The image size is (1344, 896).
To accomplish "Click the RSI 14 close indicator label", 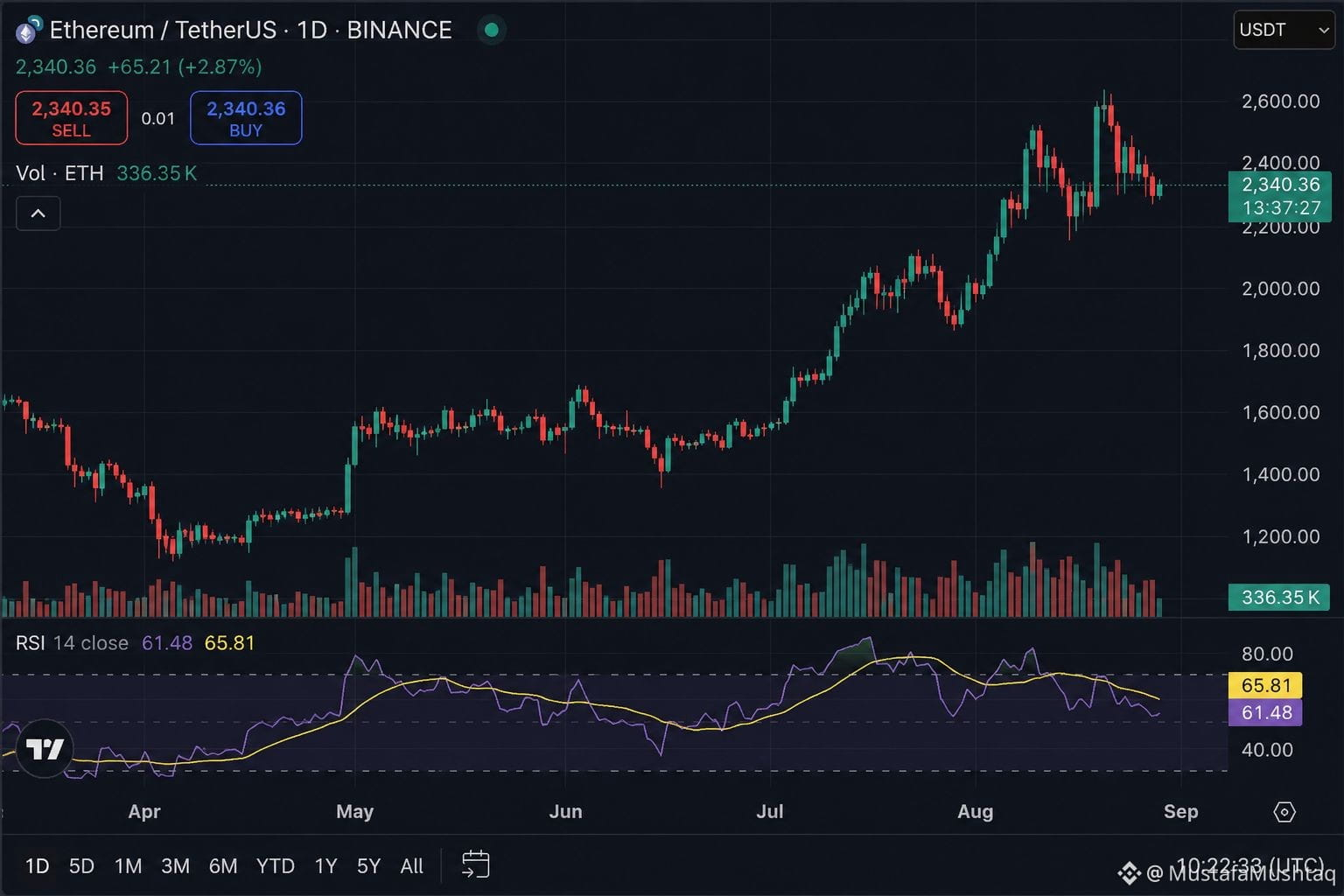I will coord(72,643).
